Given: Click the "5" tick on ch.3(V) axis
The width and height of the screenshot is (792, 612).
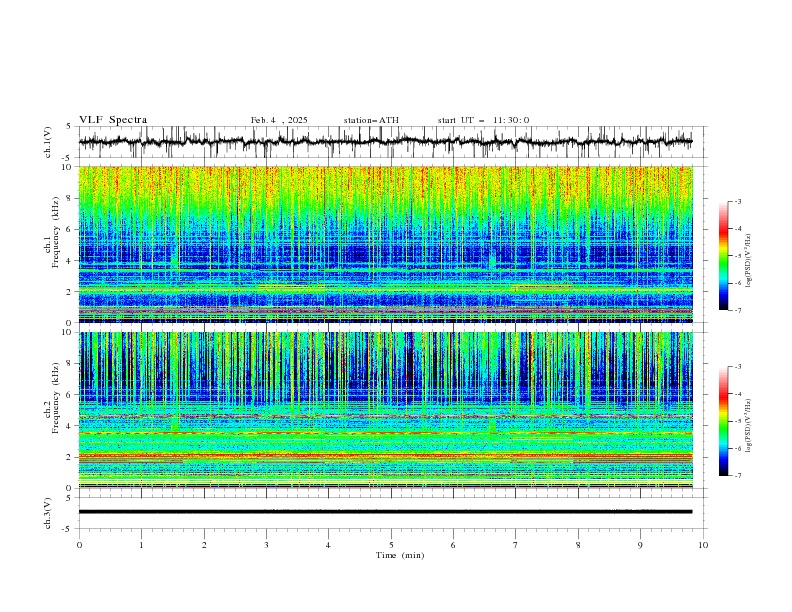Looking at the screenshot, I should pyautogui.click(x=69, y=497).
